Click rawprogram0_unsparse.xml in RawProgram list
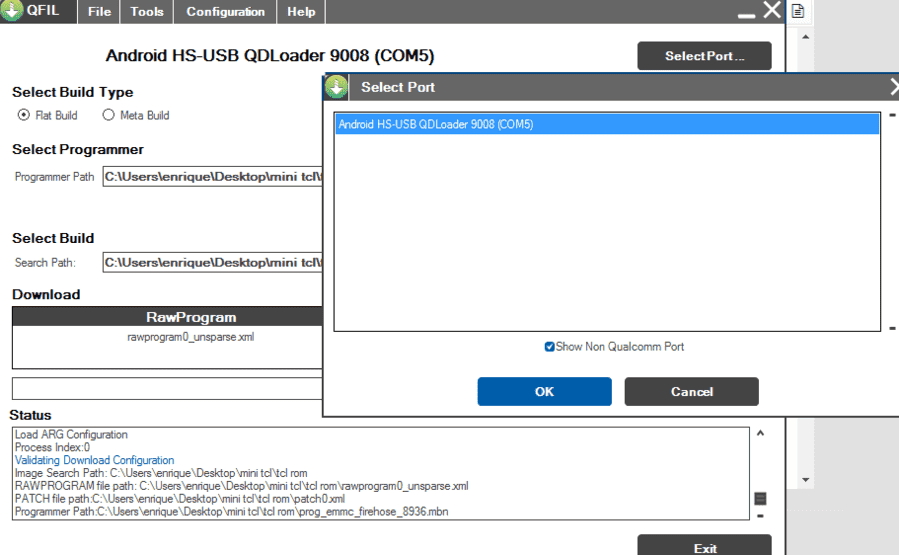Image resolution: width=899 pixels, height=555 pixels. tap(190, 337)
